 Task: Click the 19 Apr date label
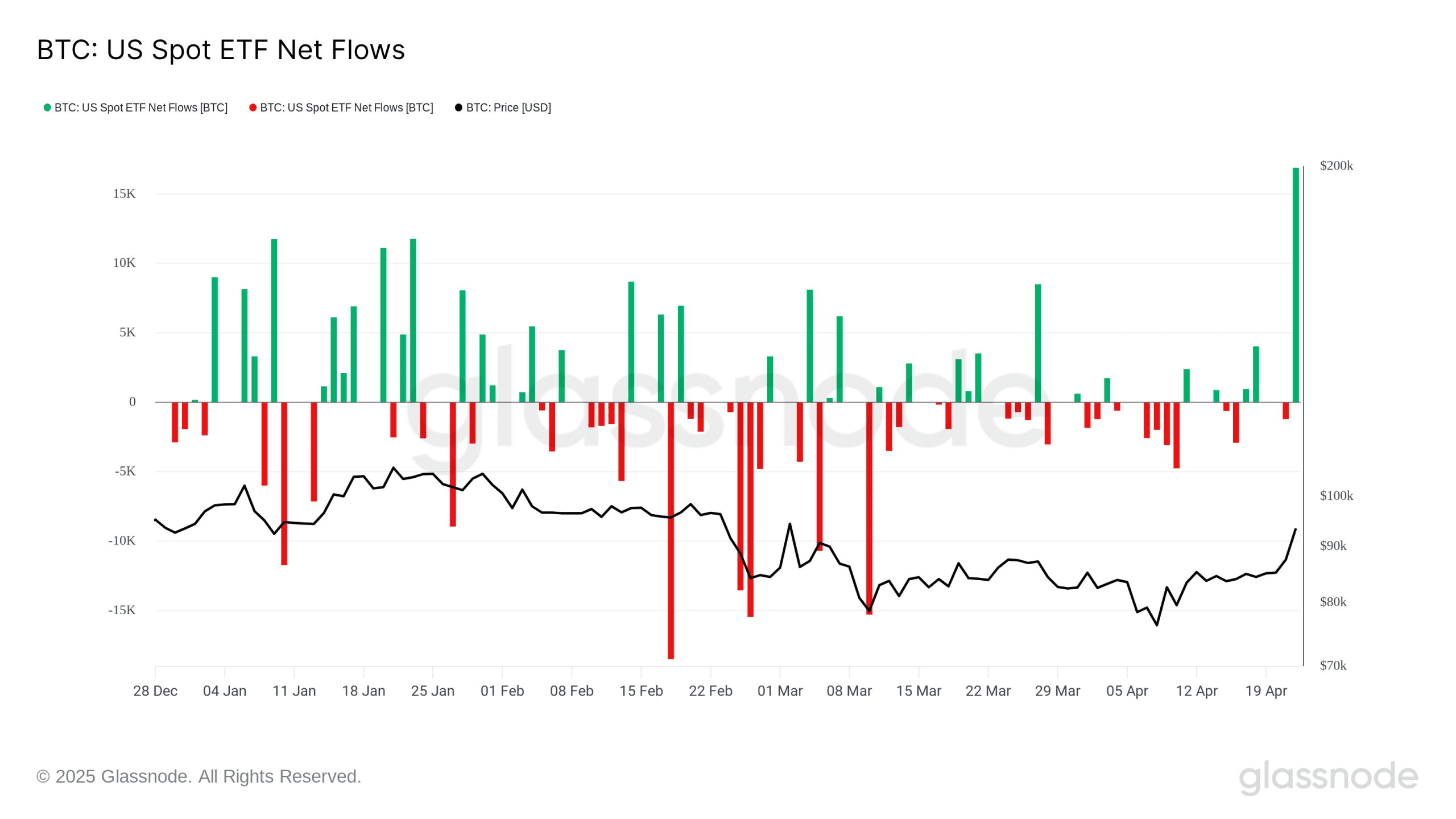click(x=1266, y=691)
